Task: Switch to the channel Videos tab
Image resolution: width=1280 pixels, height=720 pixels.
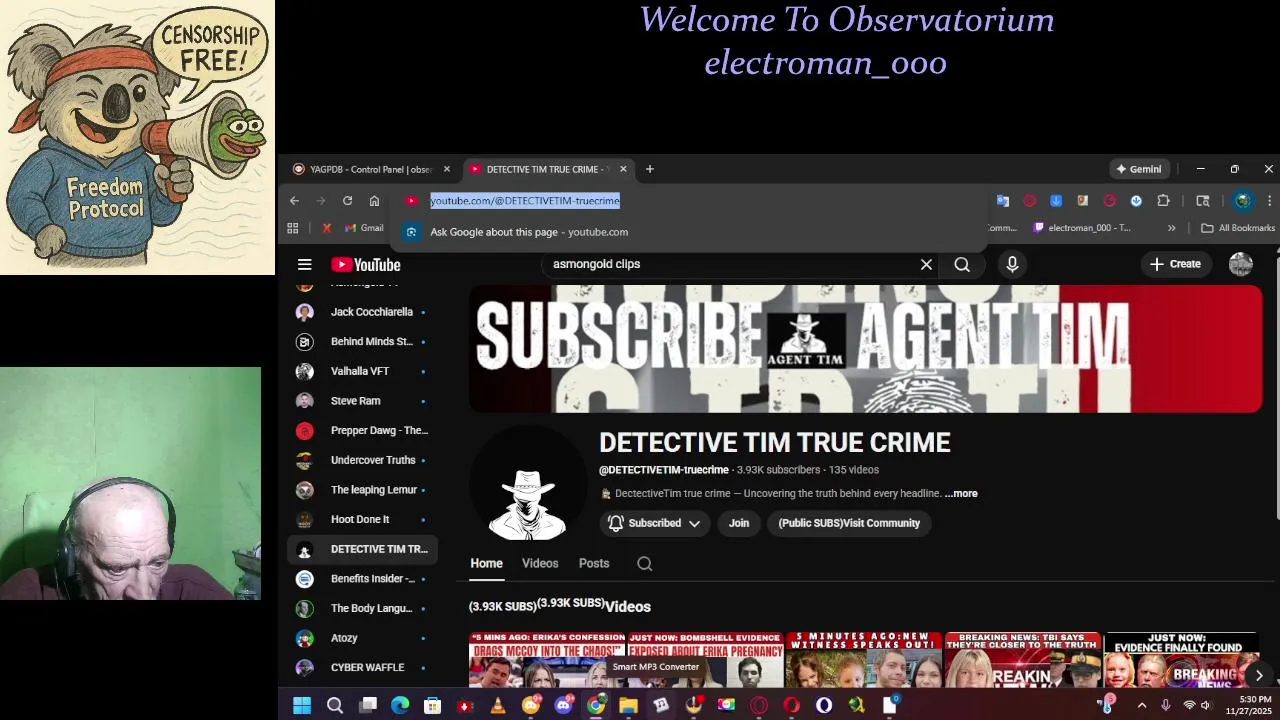Action: tap(540, 564)
